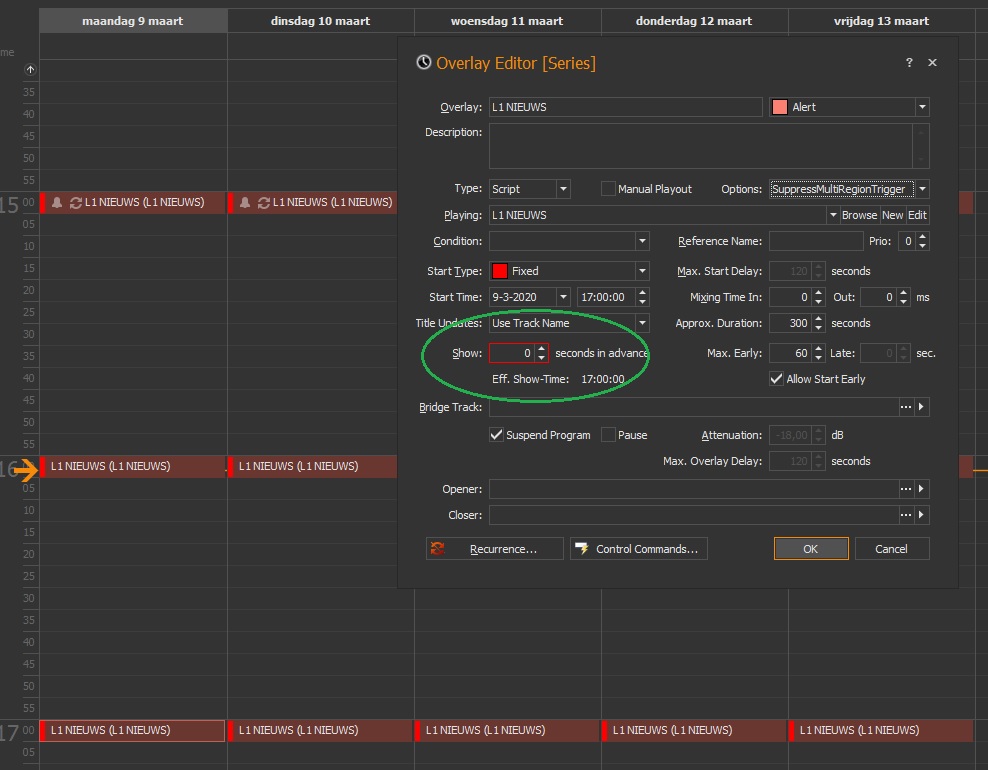Adjust the Start Time 17:00:00 stepper
Image resolution: width=988 pixels, height=770 pixels.
pos(642,297)
